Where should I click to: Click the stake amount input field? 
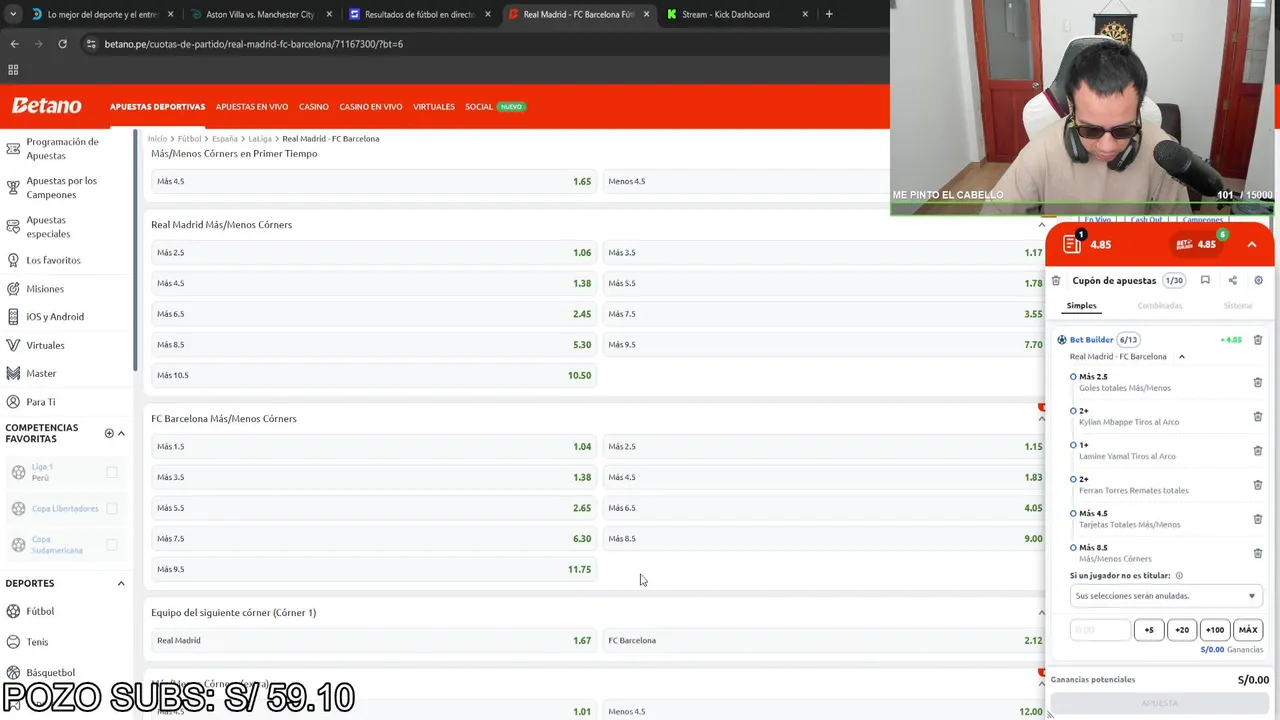tap(1100, 630)
